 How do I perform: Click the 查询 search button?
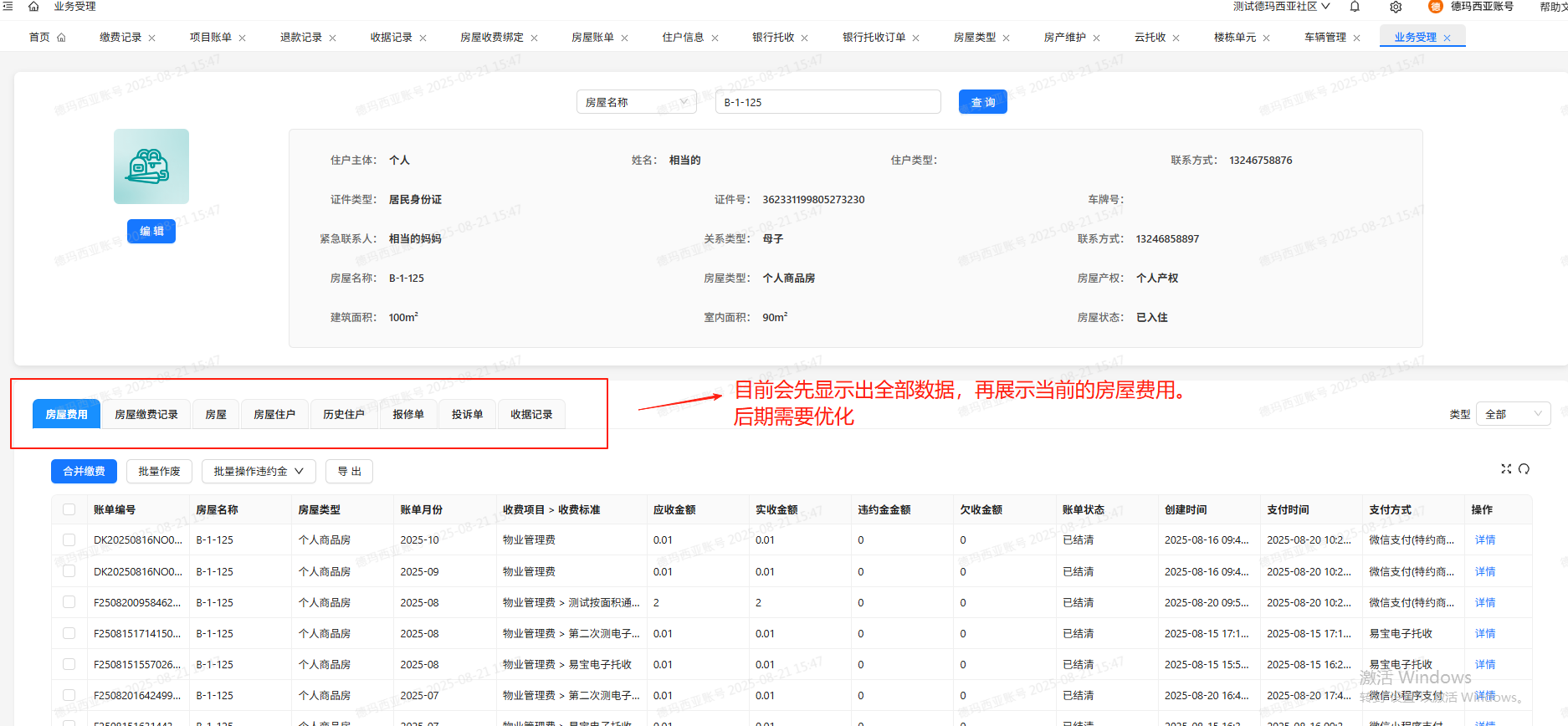click(982, 102)
